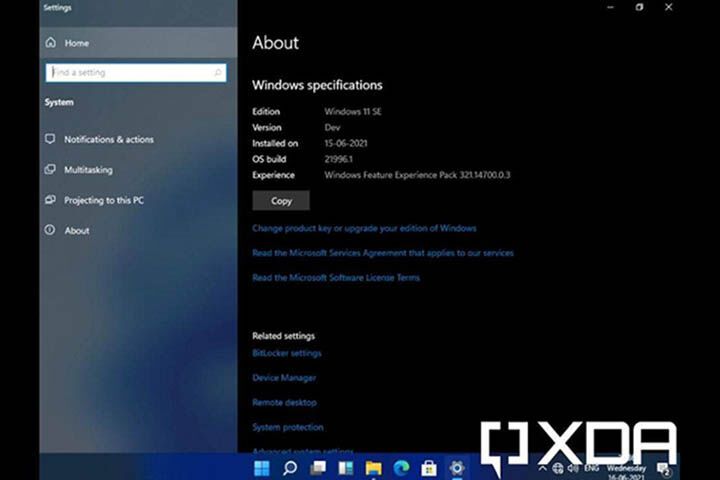This screenshot has height=480, width=720.
Task: Open volume speaker icon in tray
Action: tap(573, 468)
